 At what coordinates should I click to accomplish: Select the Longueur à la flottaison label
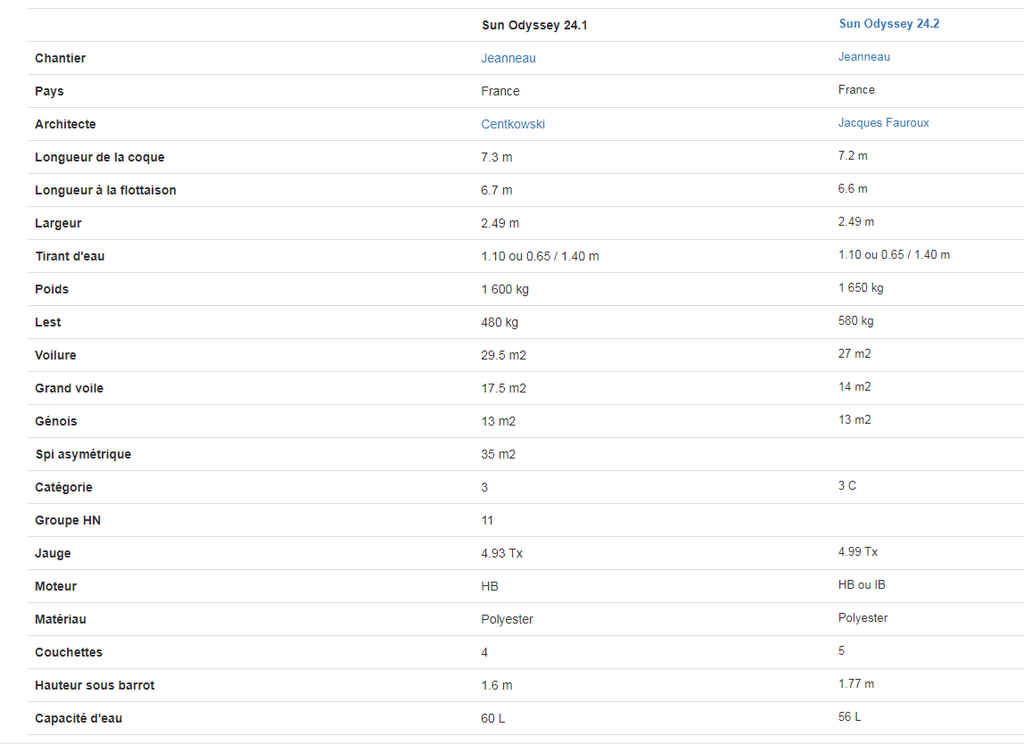pyautogui.click(x=105, y=190)
